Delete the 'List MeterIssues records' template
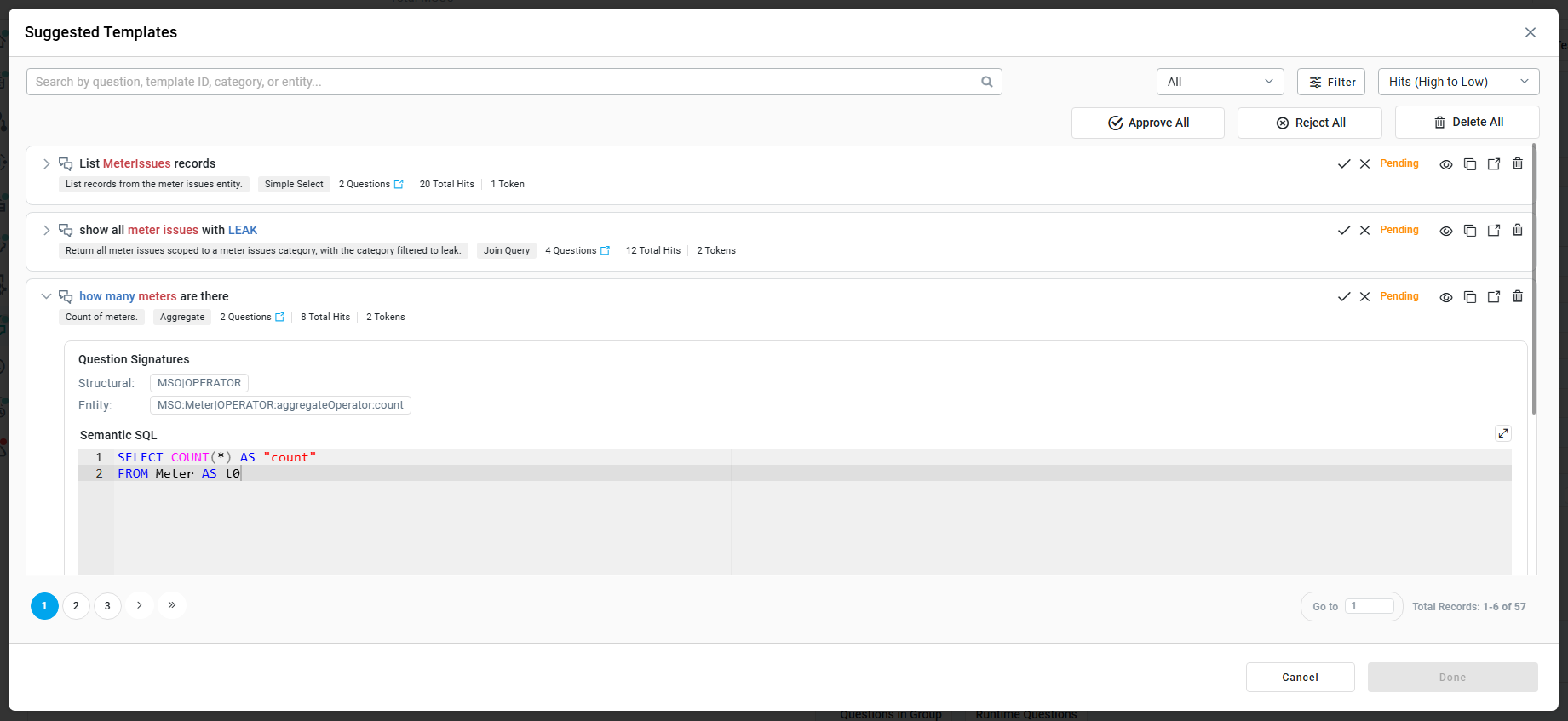 1518,163
